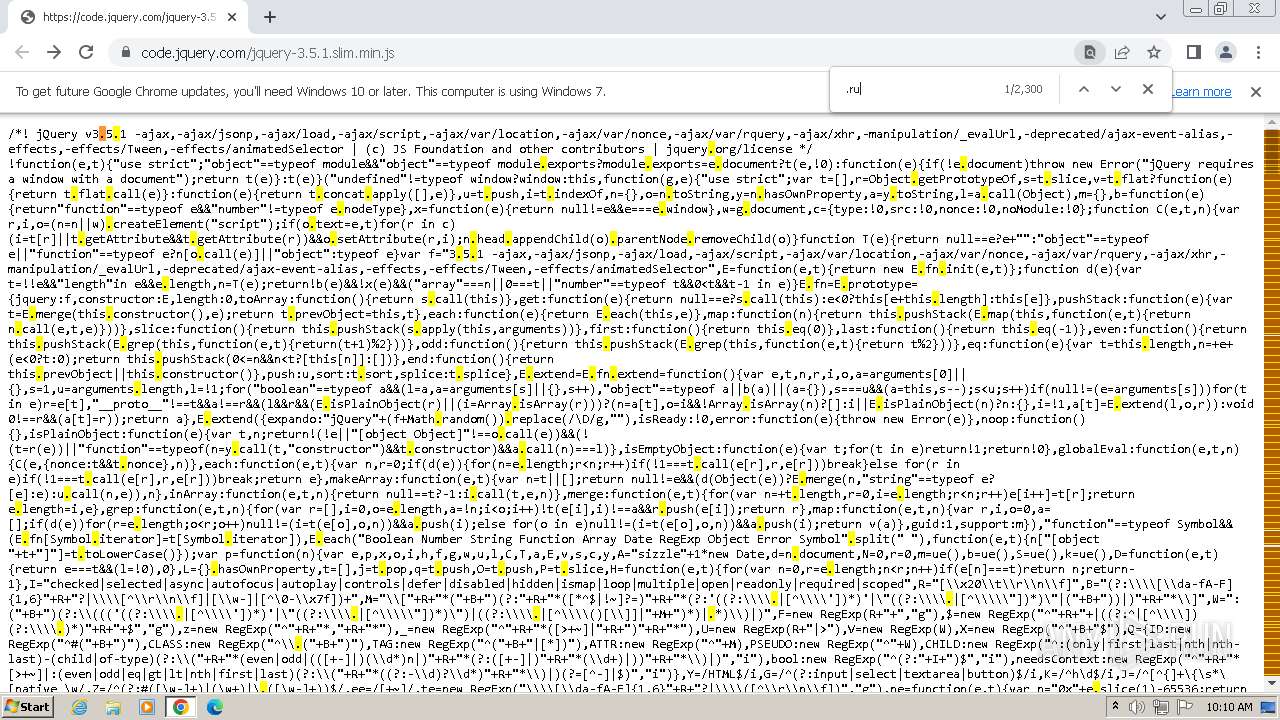Click the 1/2,300 match counter
This screenshot has height=720, width=1280.
1023,89
